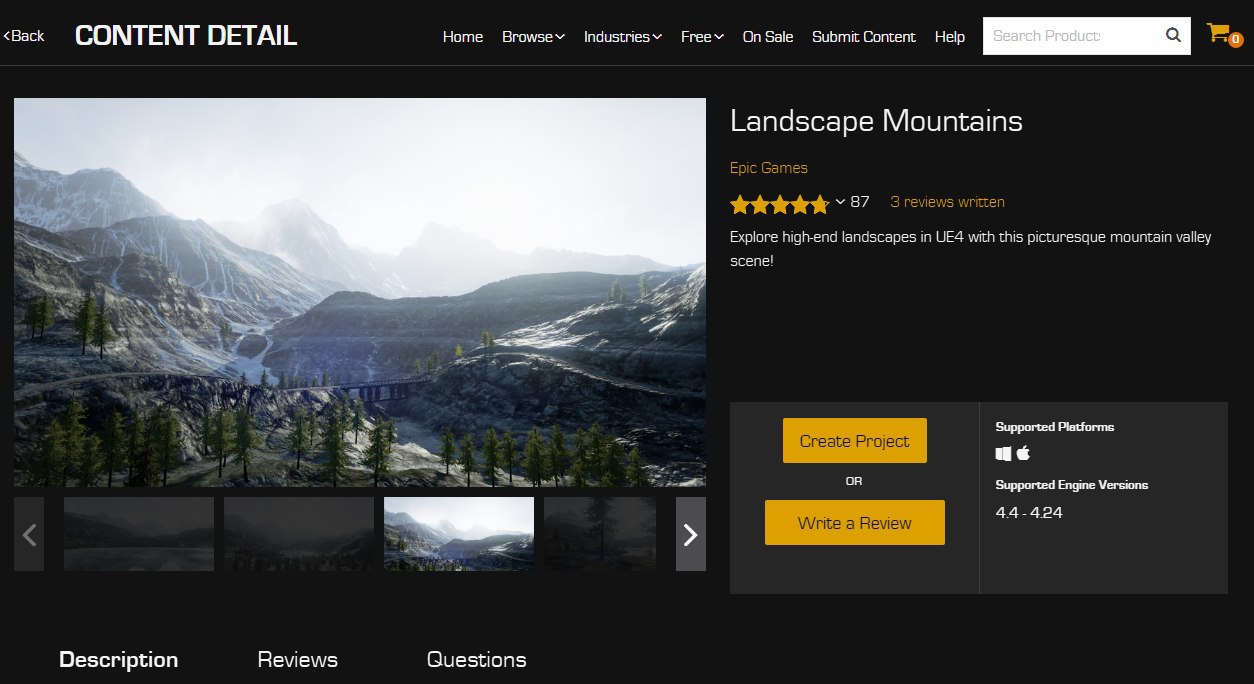The width and height of the screenshot is (1254, 684).
Task: Click the five-star rating icons
Action: click(779, 204)
